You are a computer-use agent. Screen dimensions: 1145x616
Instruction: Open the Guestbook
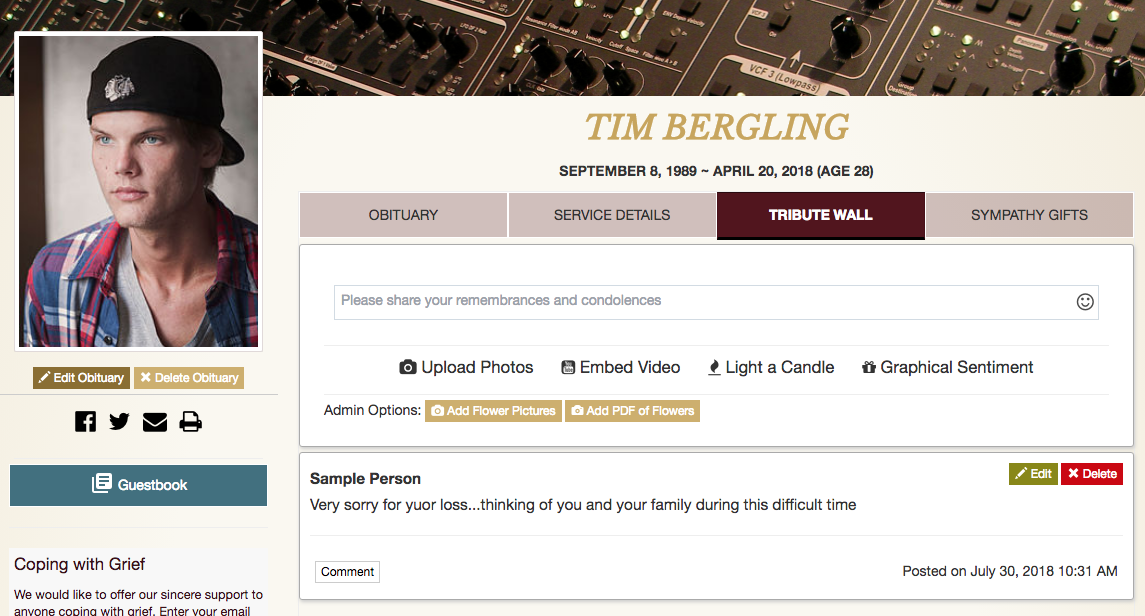click(139, 485)
